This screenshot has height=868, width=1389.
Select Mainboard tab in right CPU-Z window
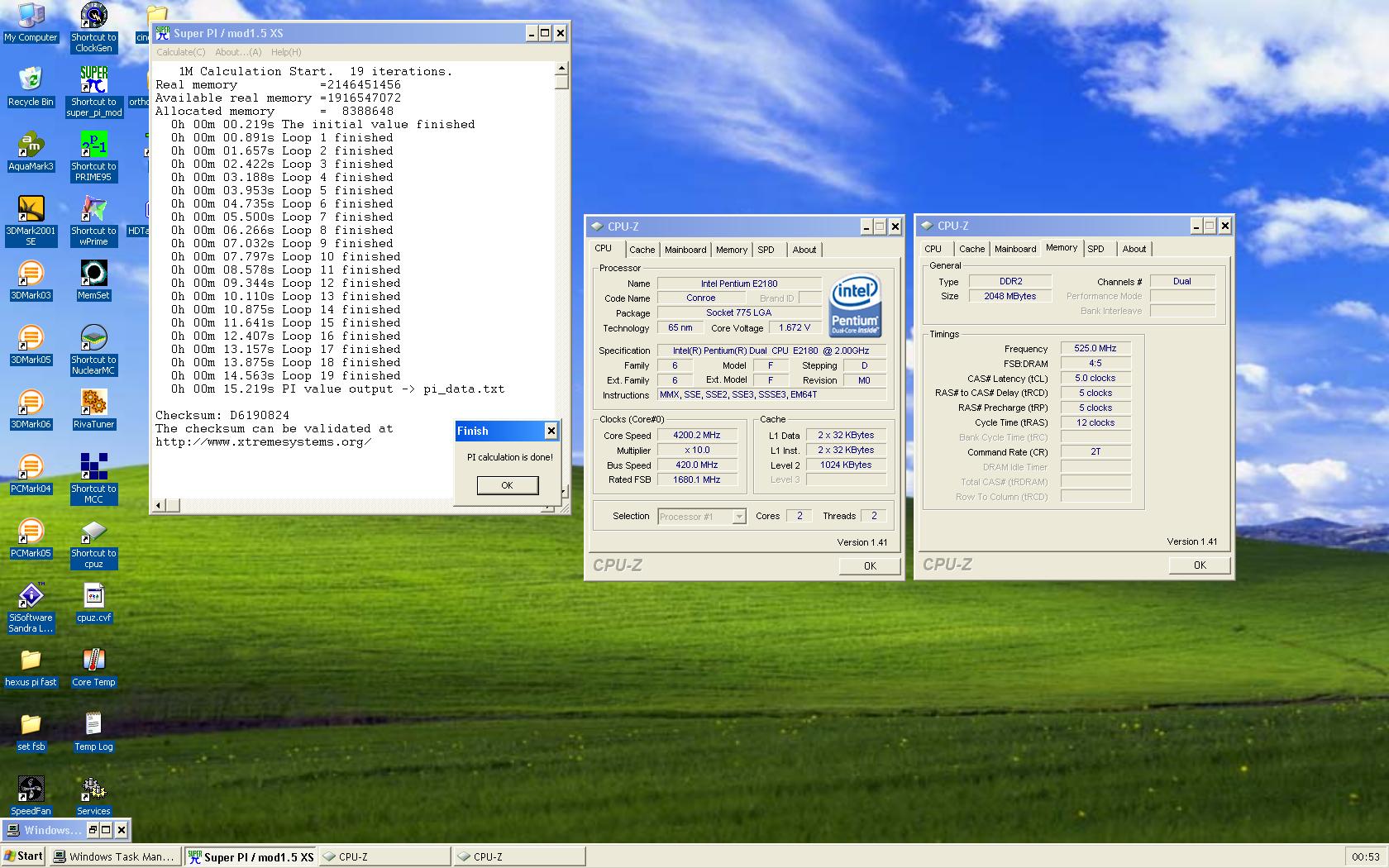[1015, 249]
